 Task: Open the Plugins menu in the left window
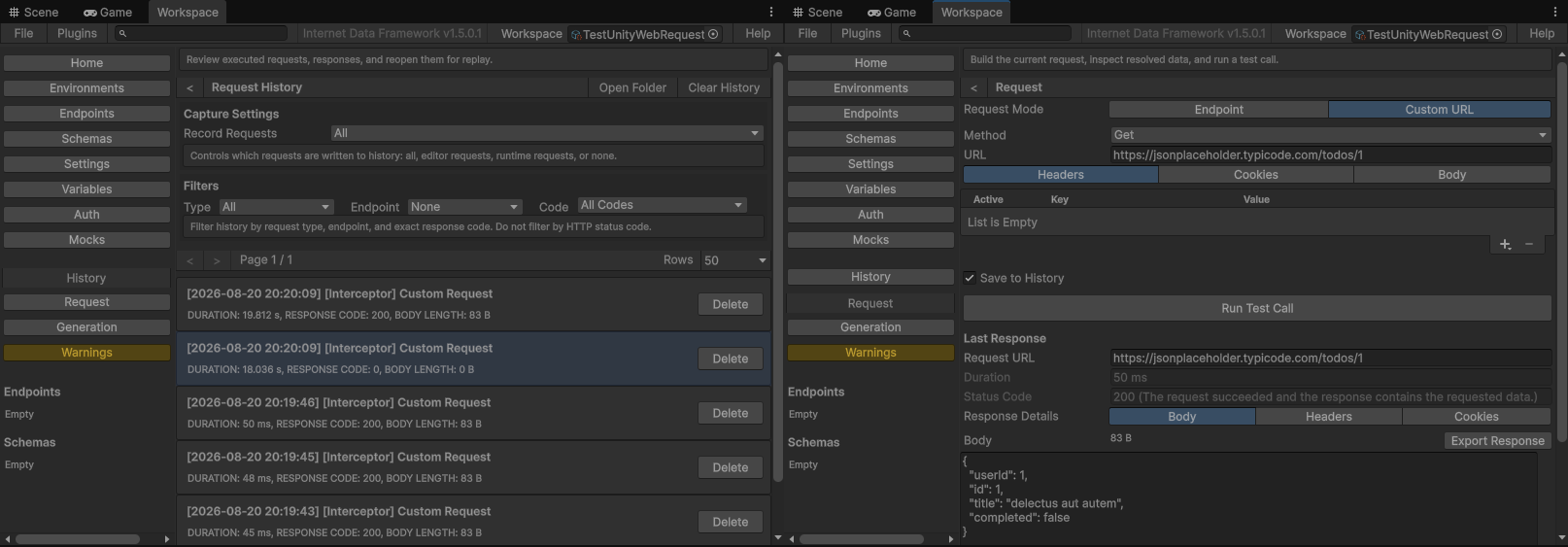78,33
